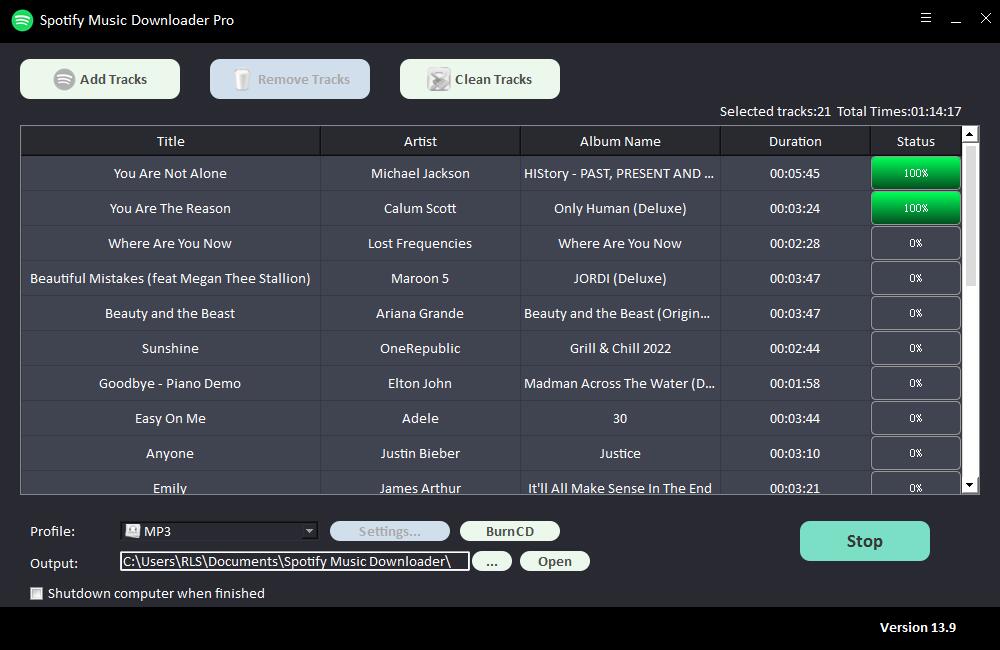This screenshot has height=650, width=1000.
Task: Enable Shutdown computer when finished checkbox
Action: [37, 593]
